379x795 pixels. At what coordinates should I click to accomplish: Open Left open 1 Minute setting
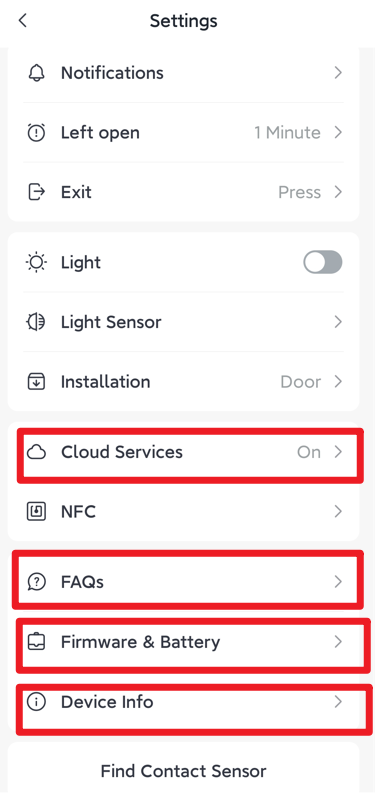click(x=183, y=133)
